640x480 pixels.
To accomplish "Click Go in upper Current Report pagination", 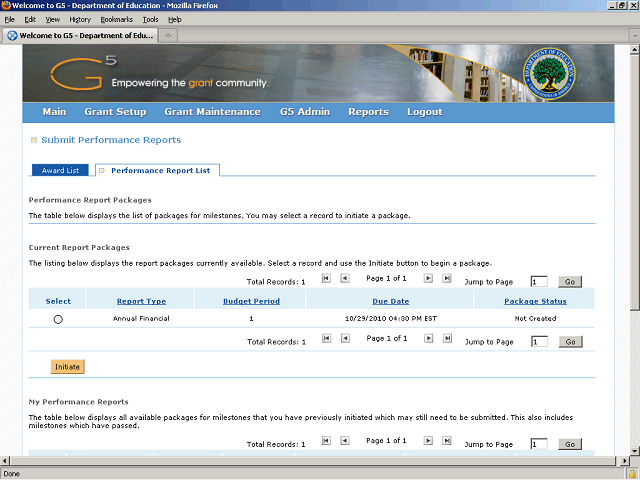I will [570, 282].
